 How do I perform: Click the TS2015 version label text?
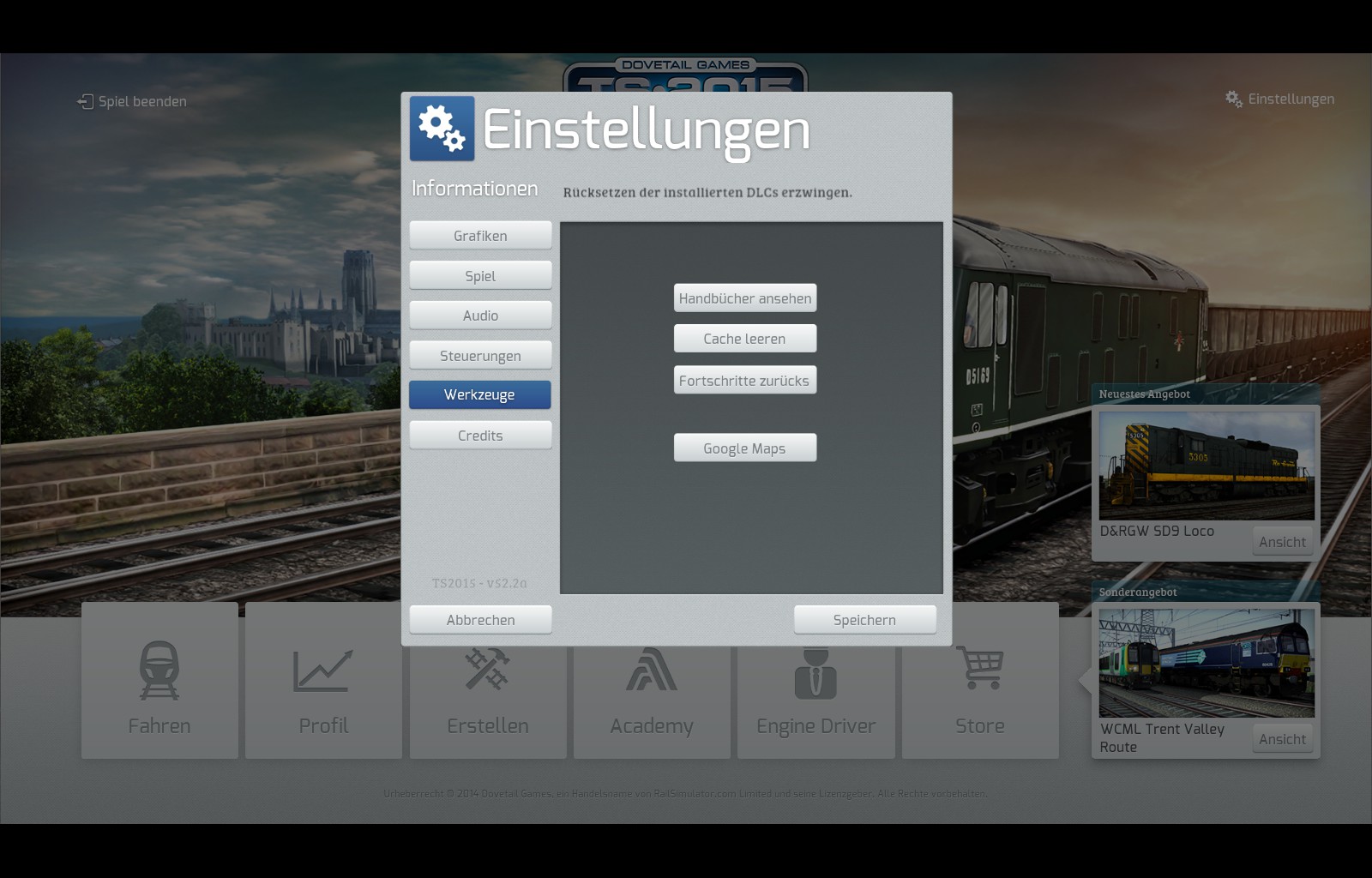coord(479,584)
